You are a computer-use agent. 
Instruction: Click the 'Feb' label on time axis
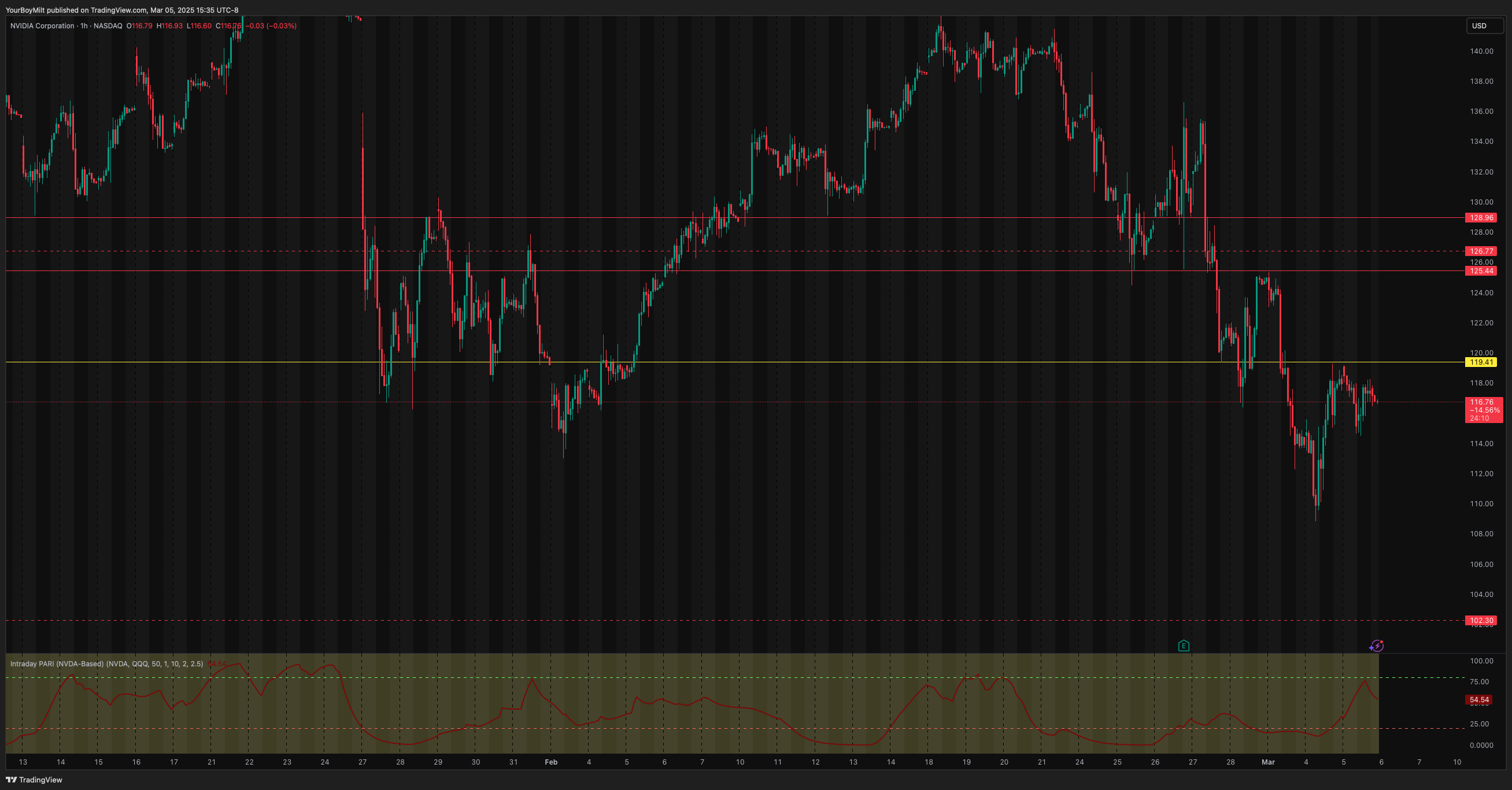pyautogui.click(x=550, y=762)
